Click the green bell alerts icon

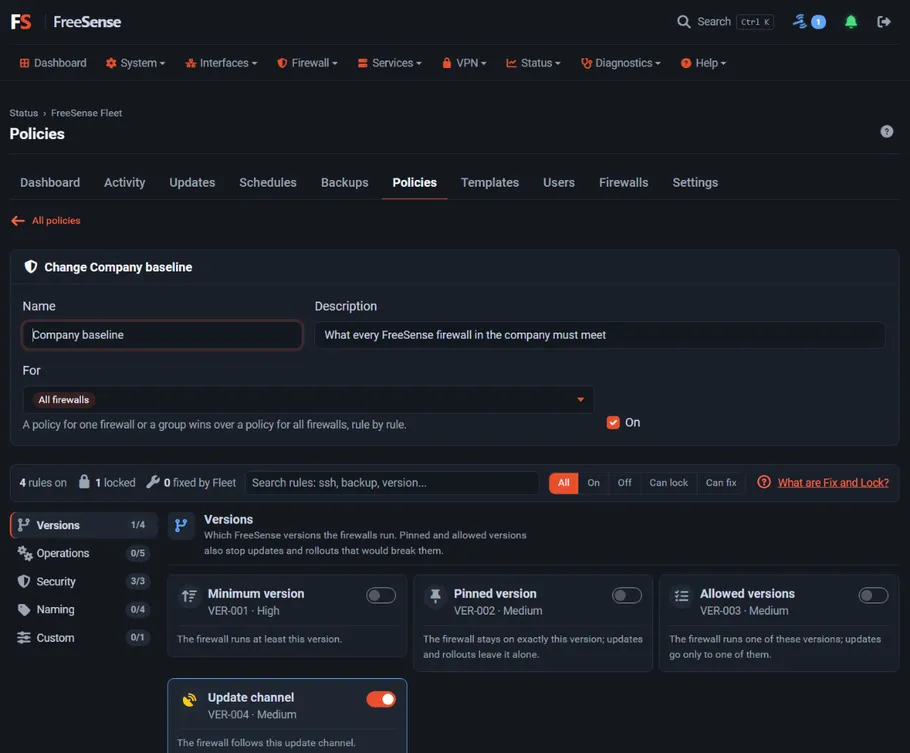click(x=851, y=22)
